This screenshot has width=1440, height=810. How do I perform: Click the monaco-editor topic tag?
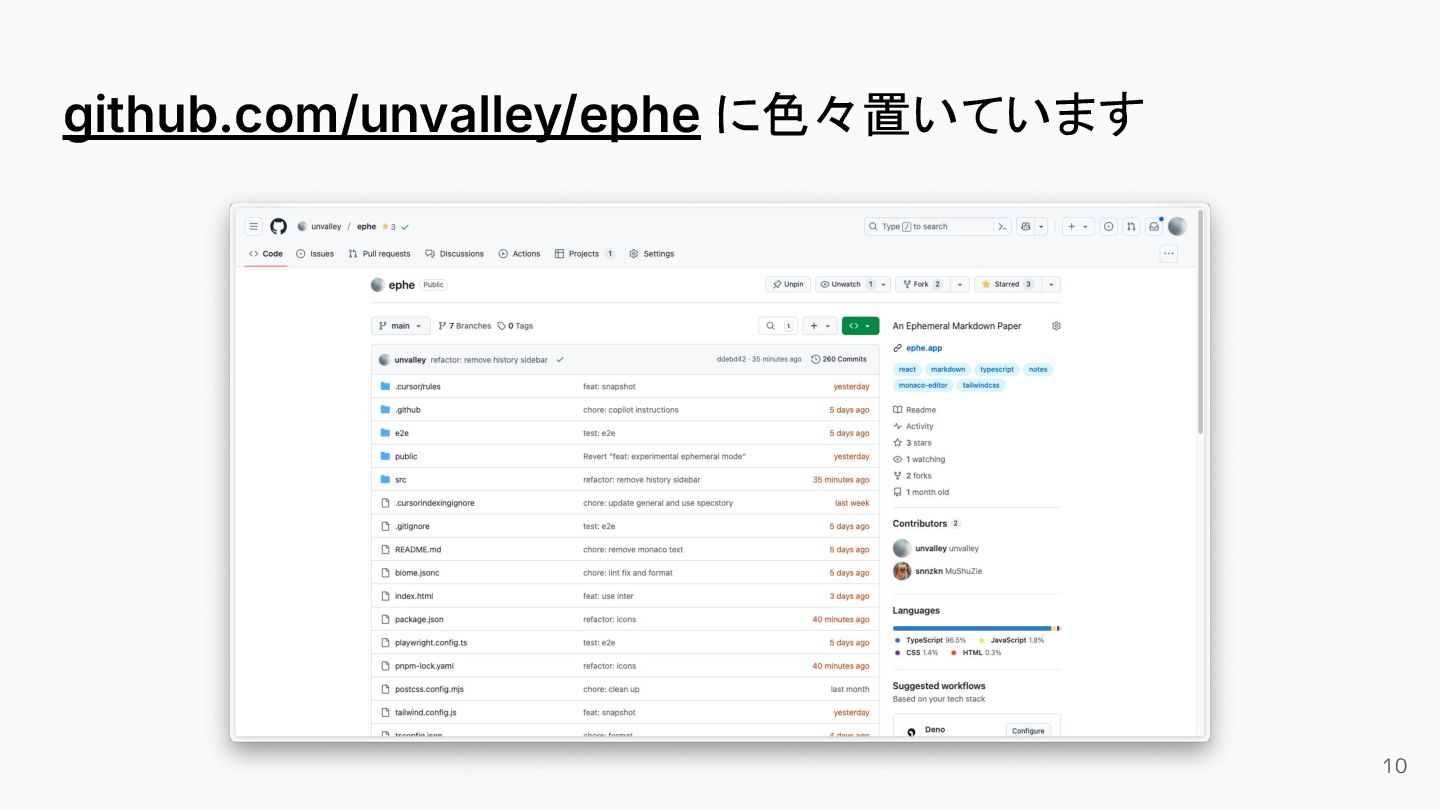(x=923, y=385)
